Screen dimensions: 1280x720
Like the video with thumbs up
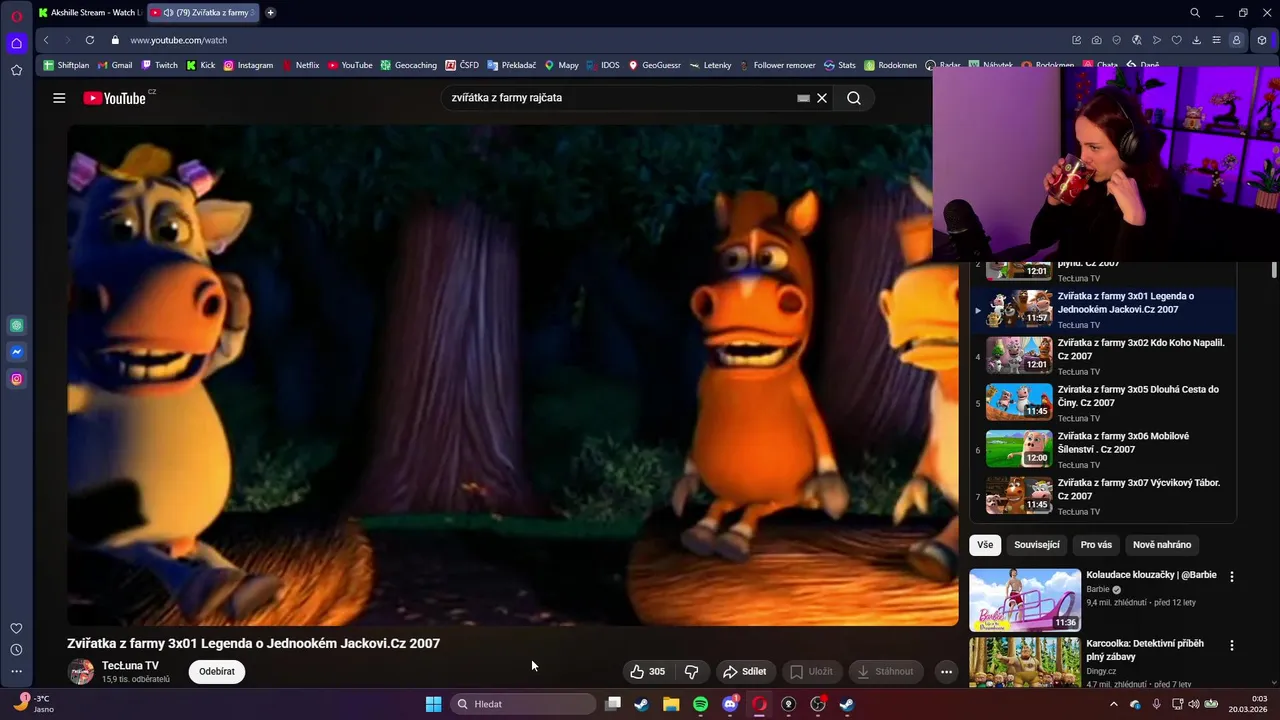coord(647,672)
